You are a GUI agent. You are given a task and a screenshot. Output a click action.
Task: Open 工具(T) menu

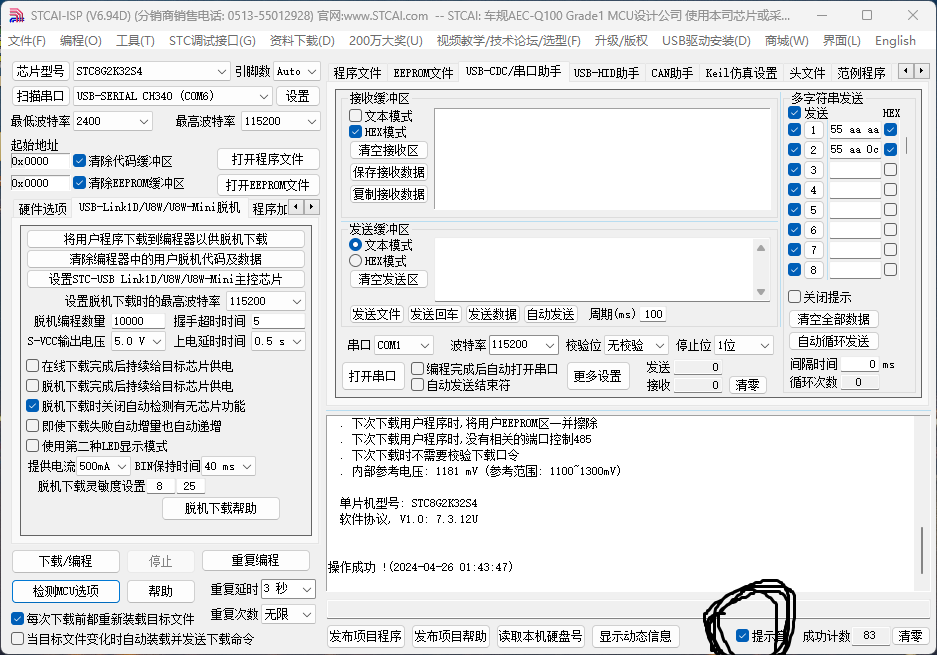pos(135,41)
